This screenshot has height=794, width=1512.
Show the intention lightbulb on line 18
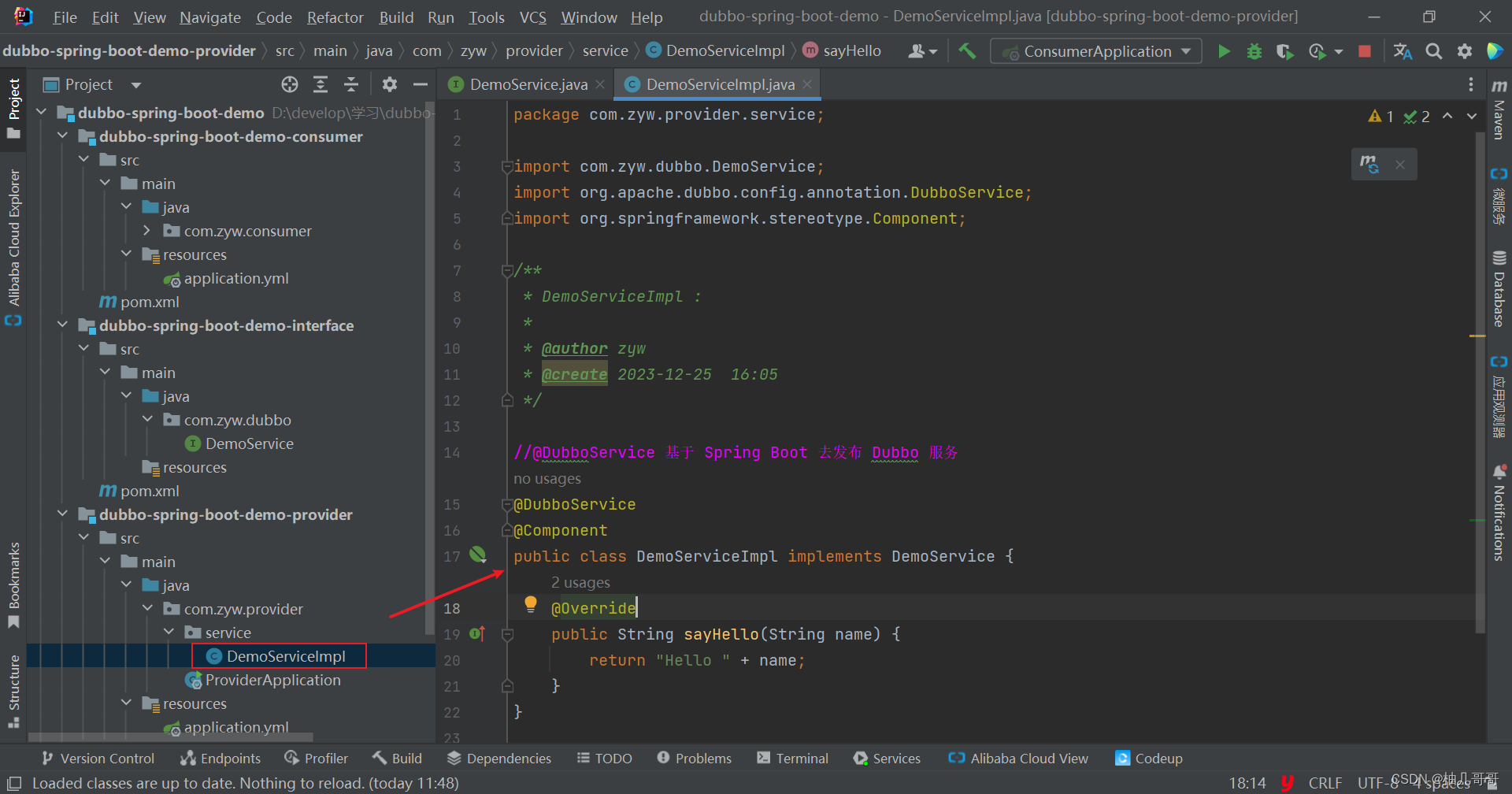point(531,604)
